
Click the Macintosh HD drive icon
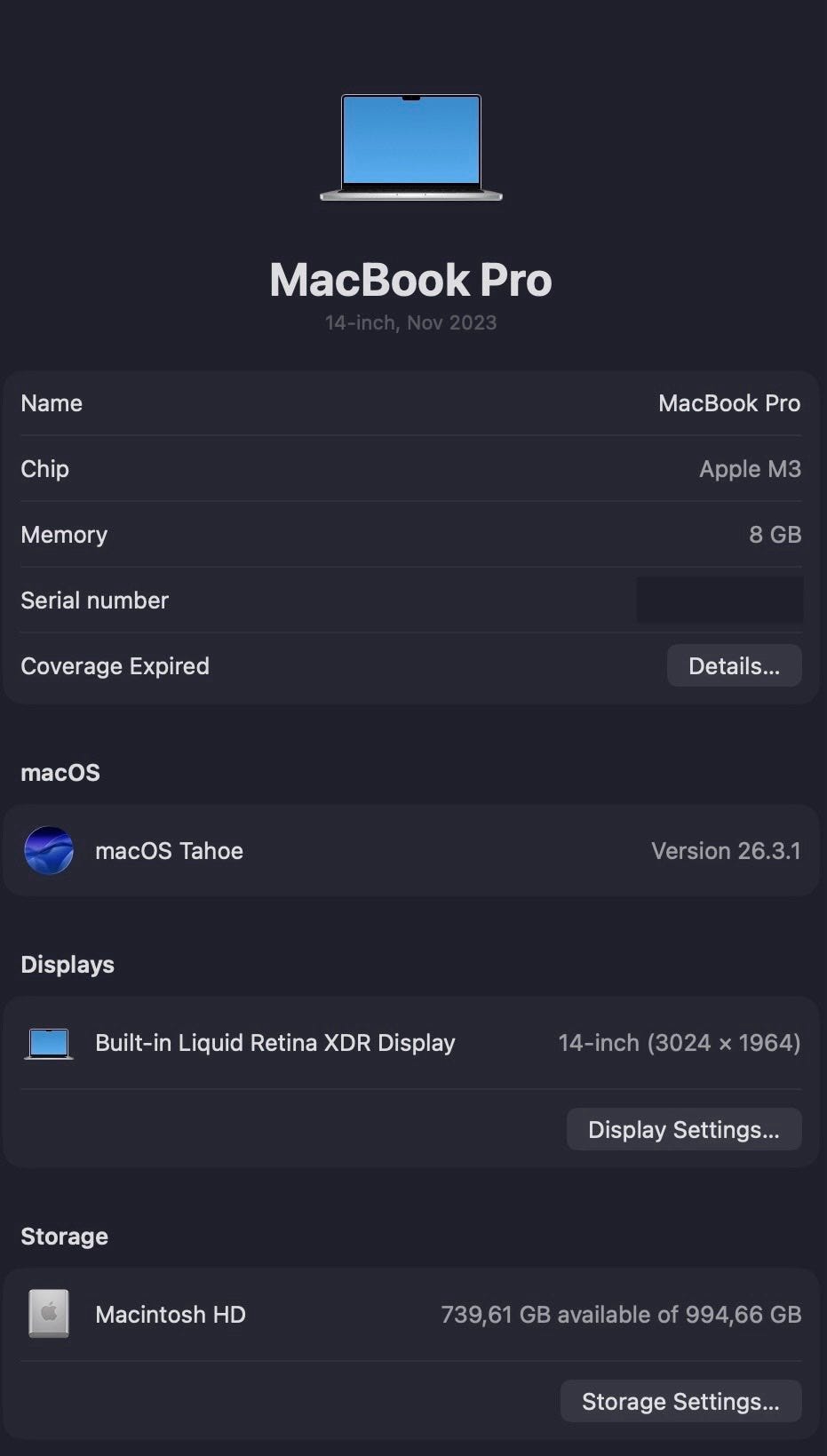[x=49, y=1314]
